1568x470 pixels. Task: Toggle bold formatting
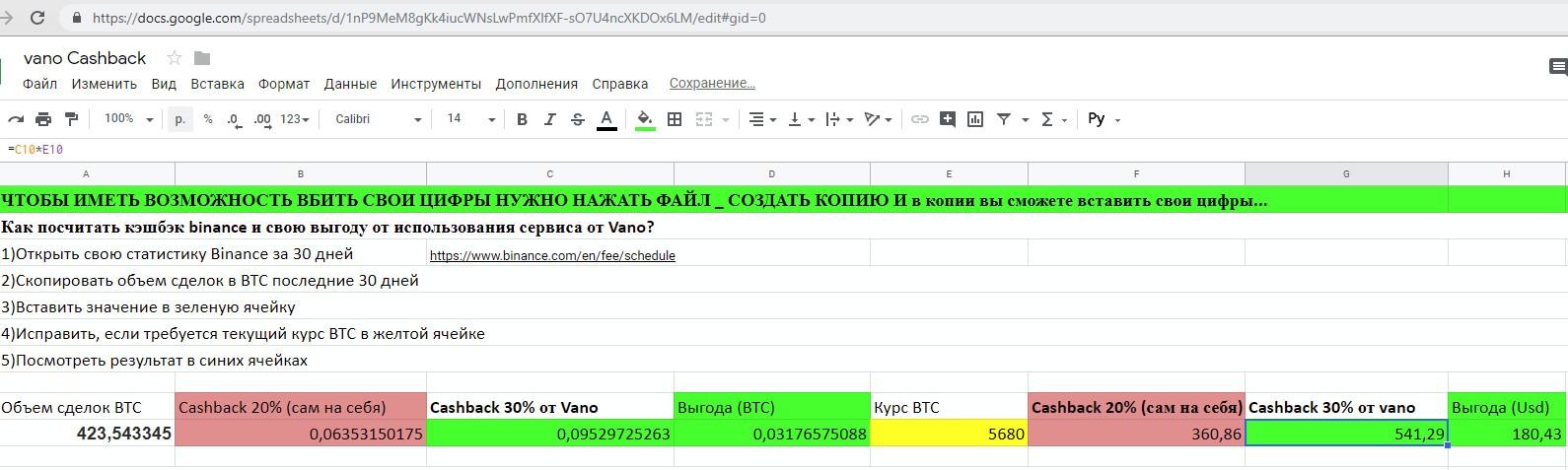(x=522, y=119)
